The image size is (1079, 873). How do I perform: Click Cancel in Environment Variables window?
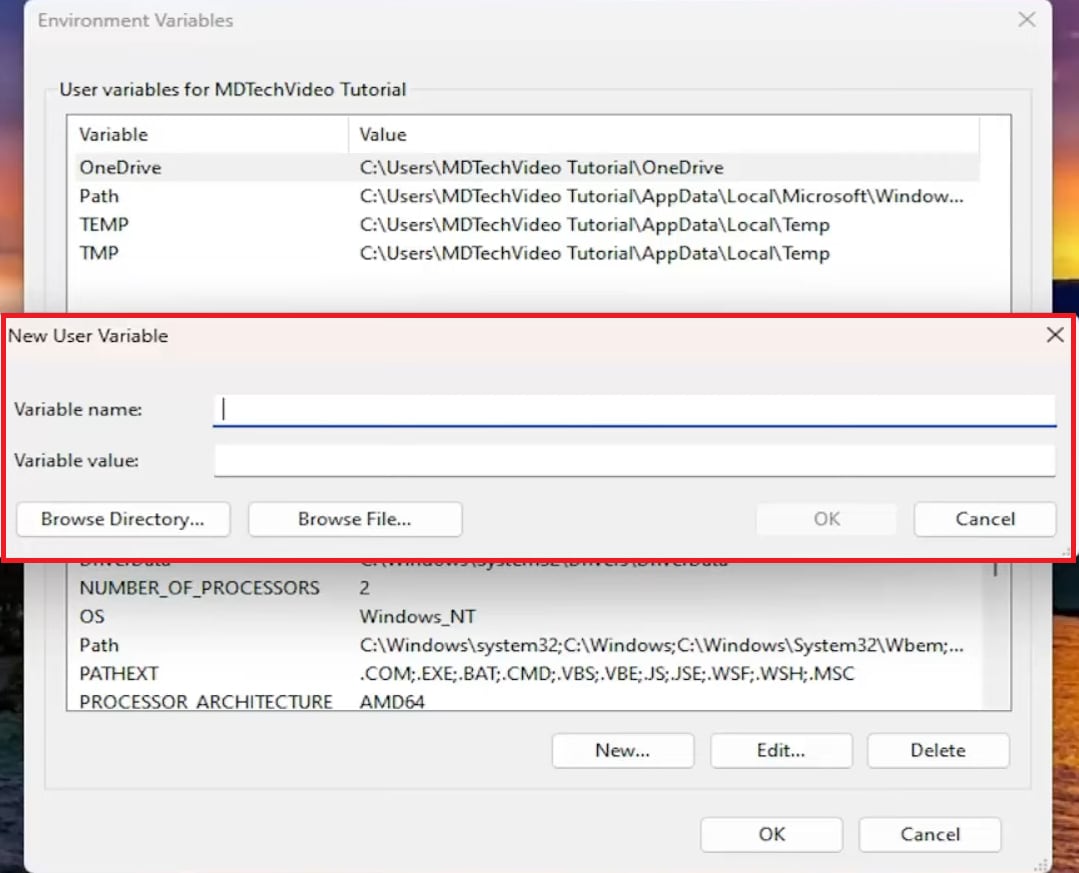point(930,834)
